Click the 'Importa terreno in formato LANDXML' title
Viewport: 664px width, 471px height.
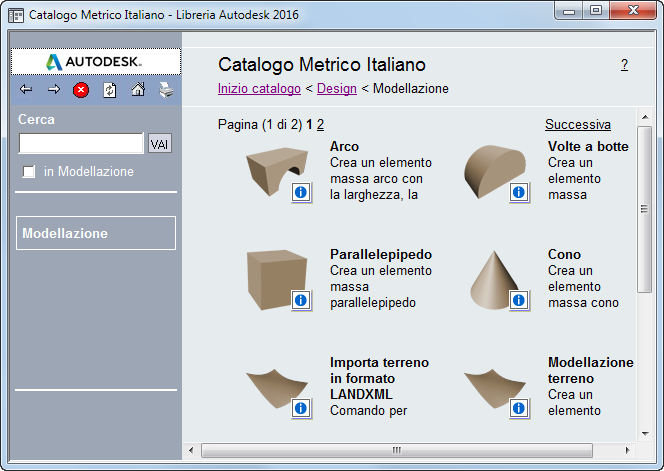click(379, 378)
